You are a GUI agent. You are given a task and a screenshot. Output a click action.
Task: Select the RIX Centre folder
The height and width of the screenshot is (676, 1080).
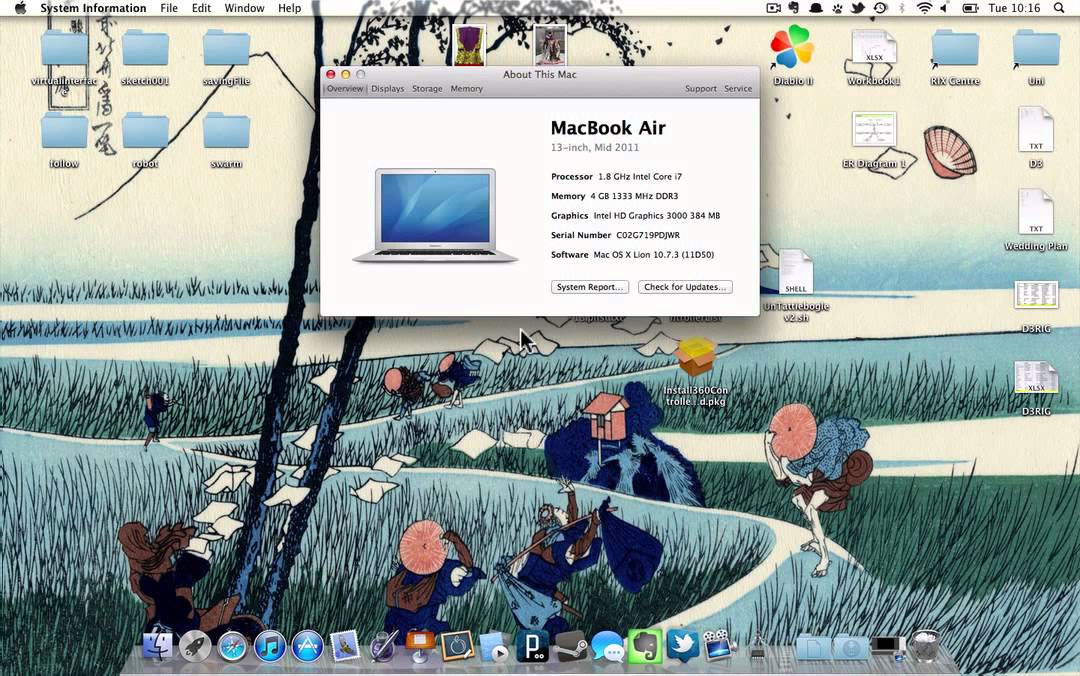click(x=955, y=50)
